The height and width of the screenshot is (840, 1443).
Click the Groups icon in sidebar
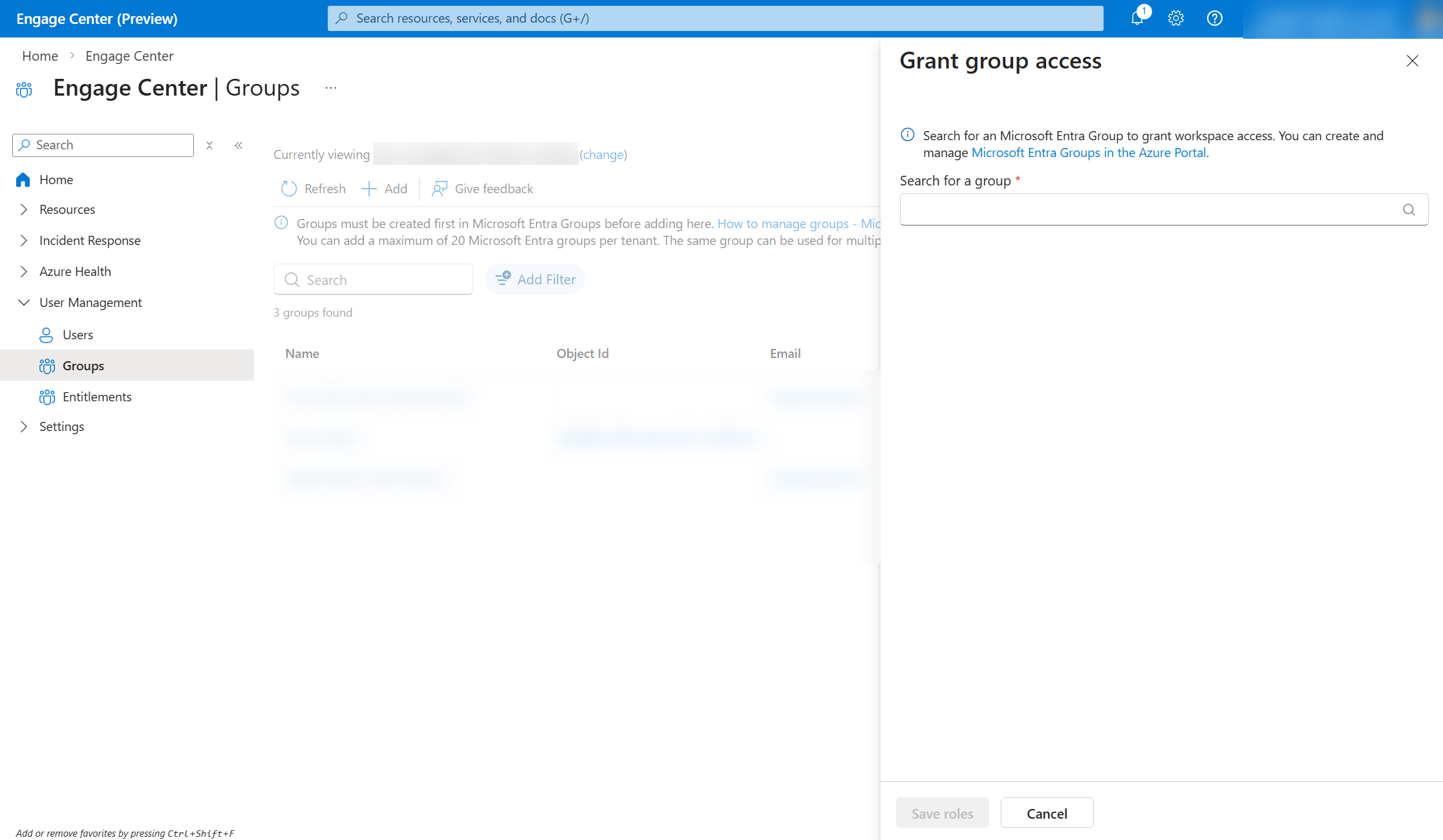47,366
